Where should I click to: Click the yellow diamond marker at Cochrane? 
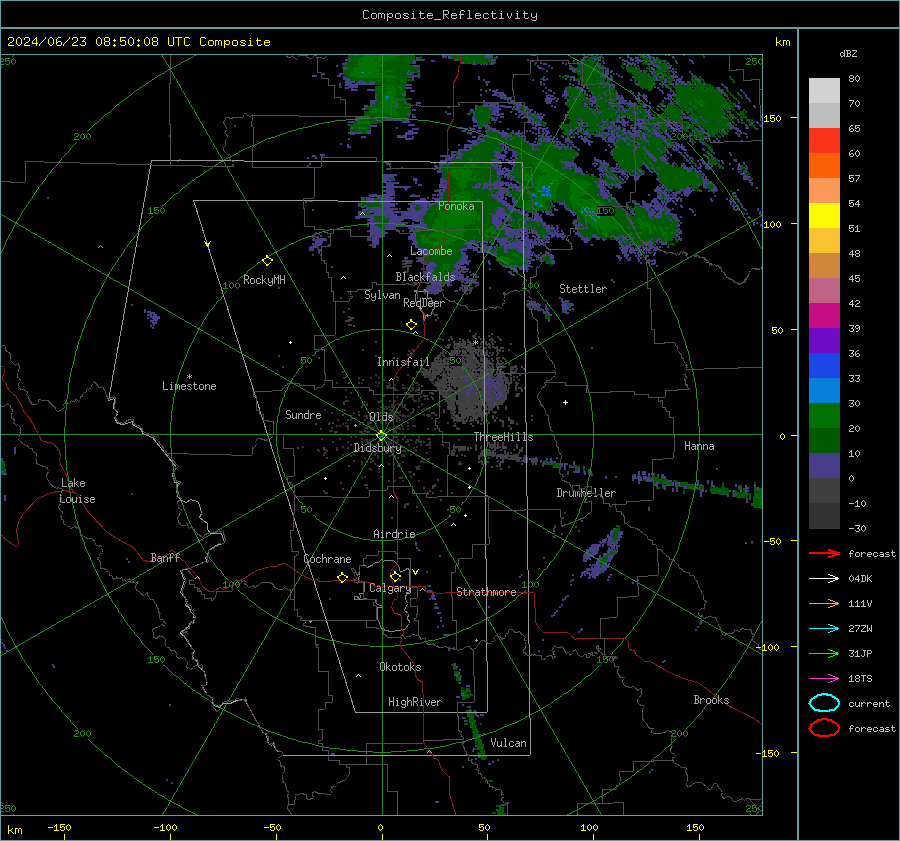[x=342, y=577]
